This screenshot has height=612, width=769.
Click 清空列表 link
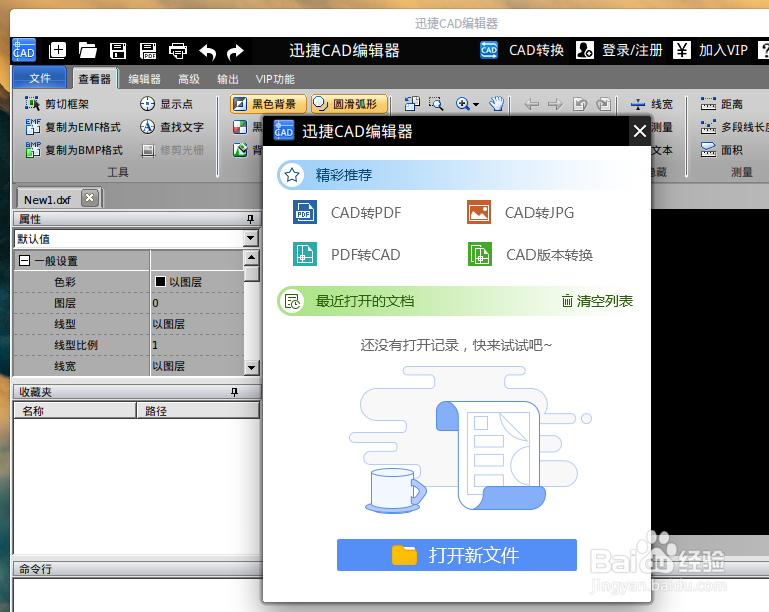click(x=597, y=301)
